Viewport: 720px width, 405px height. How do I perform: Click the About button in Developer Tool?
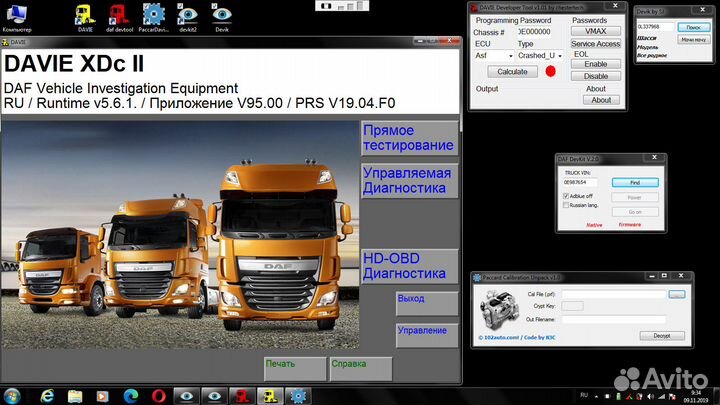point(601,100)
